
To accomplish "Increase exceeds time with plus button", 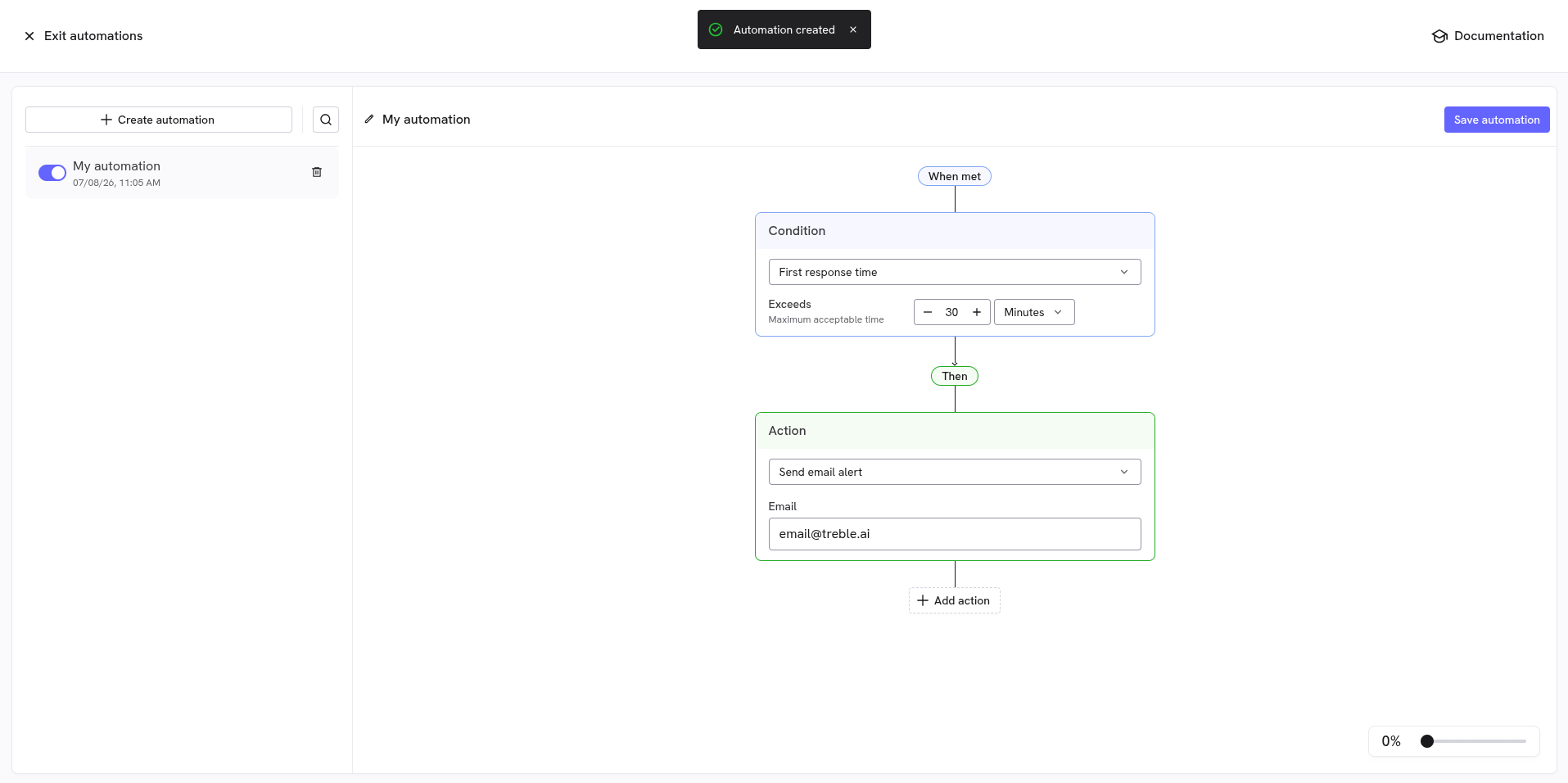I will click(977, 312).
